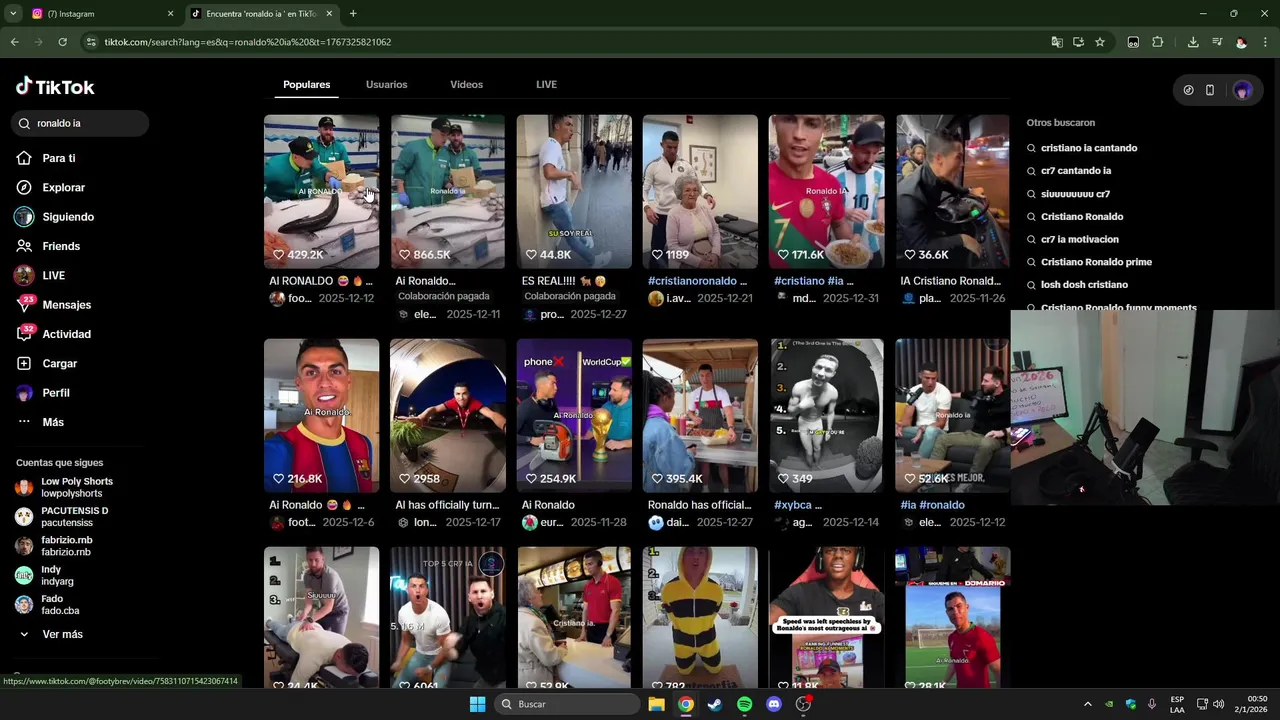Click the install app icon in address bar
The width and height of the screenshot is (1280, 720).
(1078, 42)
